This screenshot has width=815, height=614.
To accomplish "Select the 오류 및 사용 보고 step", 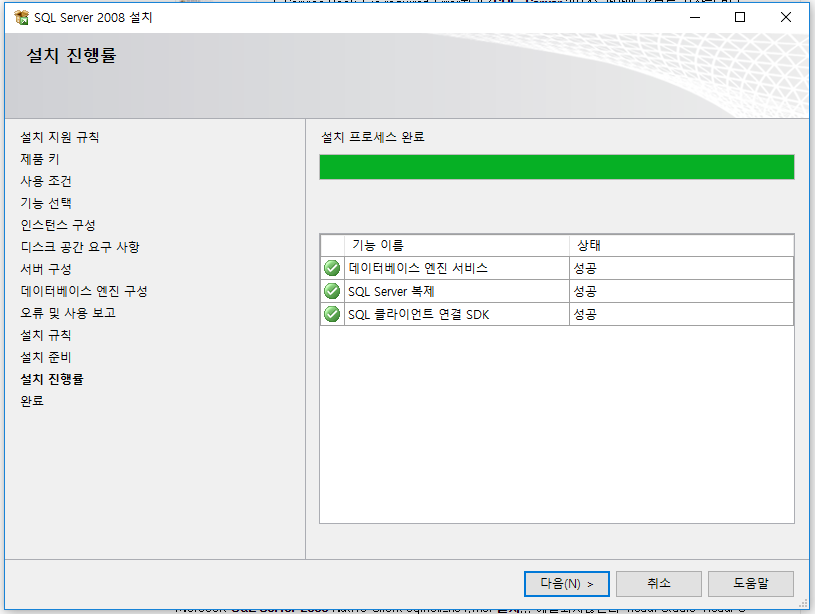I will 68,313.
